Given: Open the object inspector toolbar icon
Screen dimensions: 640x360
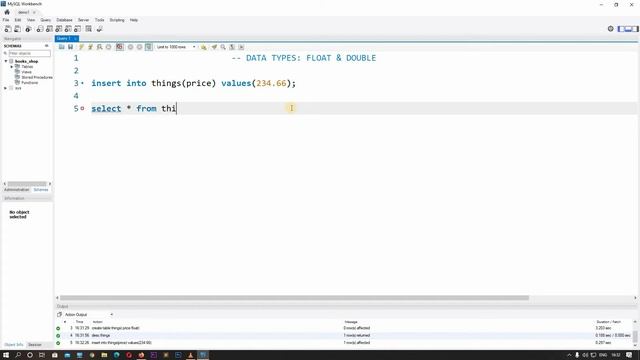Looking at the screenshot, I should point(28,29).
